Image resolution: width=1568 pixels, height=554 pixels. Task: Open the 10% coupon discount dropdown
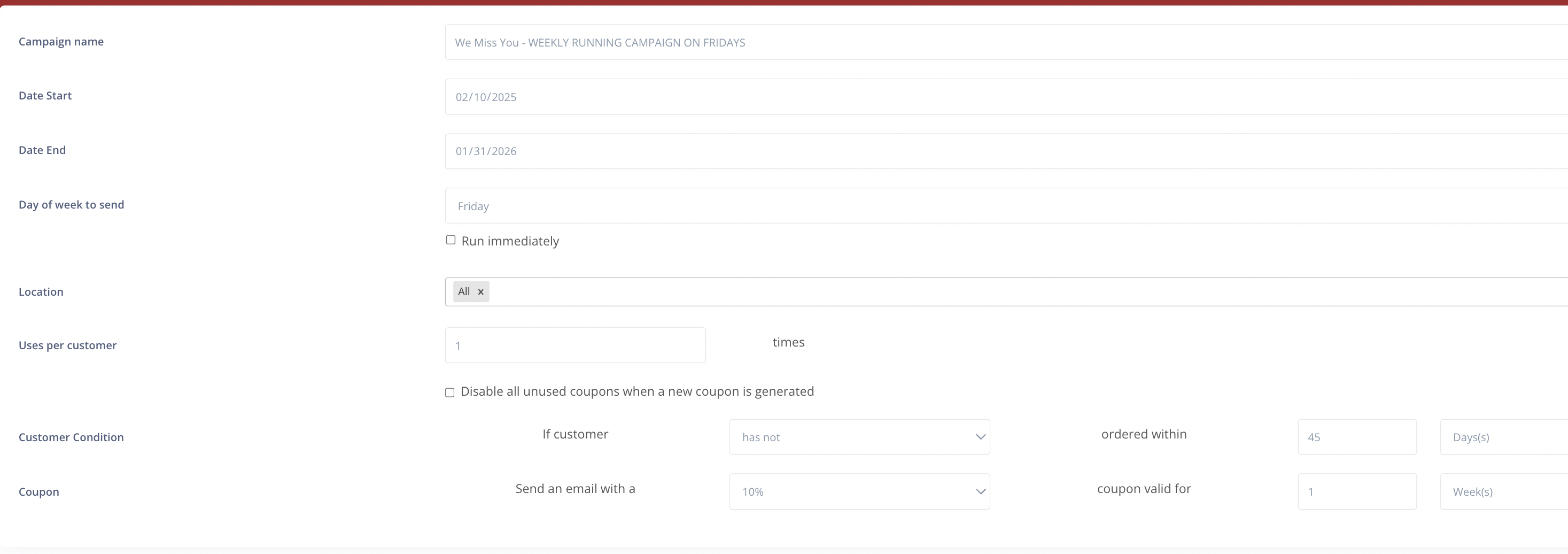coord(859,491)
